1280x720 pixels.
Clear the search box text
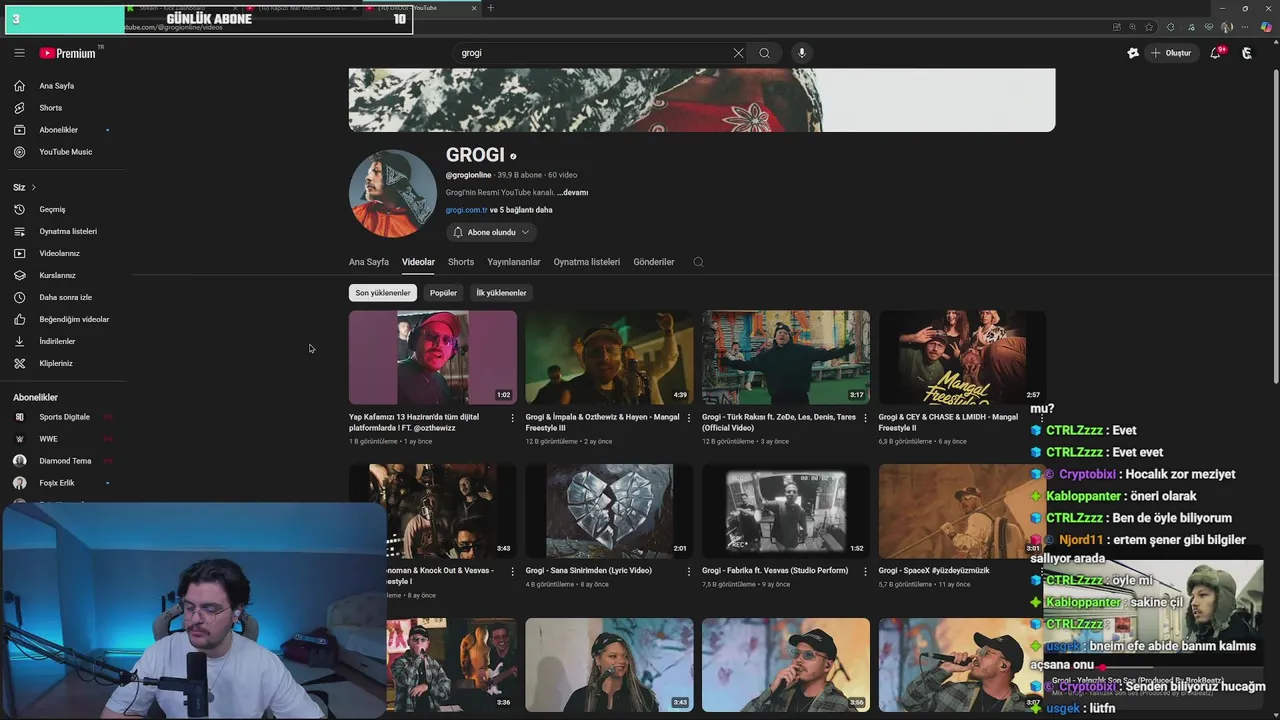pos(738,53)
